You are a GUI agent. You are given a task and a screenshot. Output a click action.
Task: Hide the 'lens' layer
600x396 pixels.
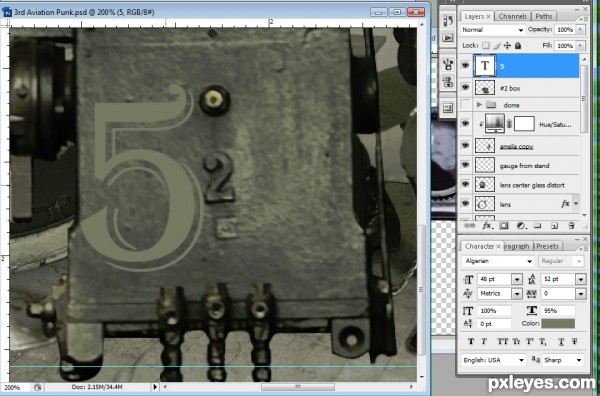465,204
